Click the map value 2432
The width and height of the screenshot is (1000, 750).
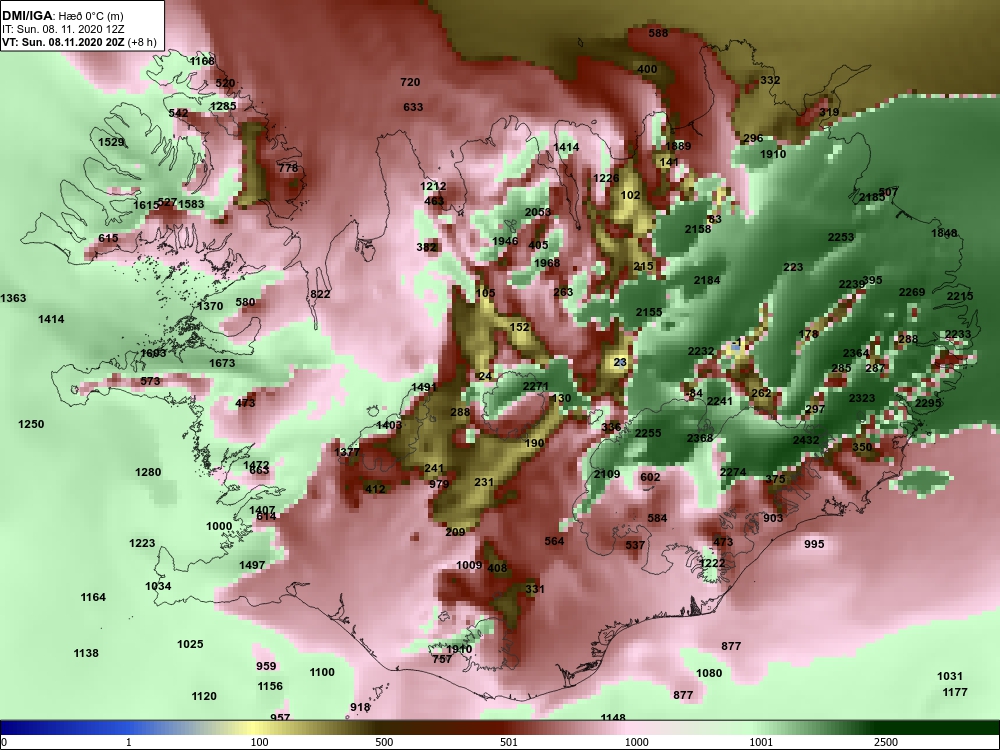click(x=805, y=441)
